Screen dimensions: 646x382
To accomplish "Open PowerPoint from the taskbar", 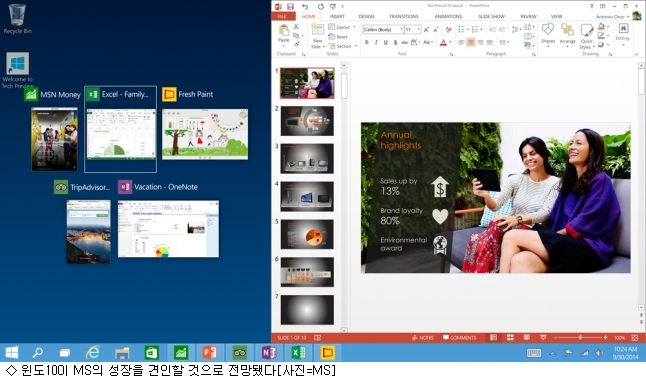I will click(x=210, y=352).
